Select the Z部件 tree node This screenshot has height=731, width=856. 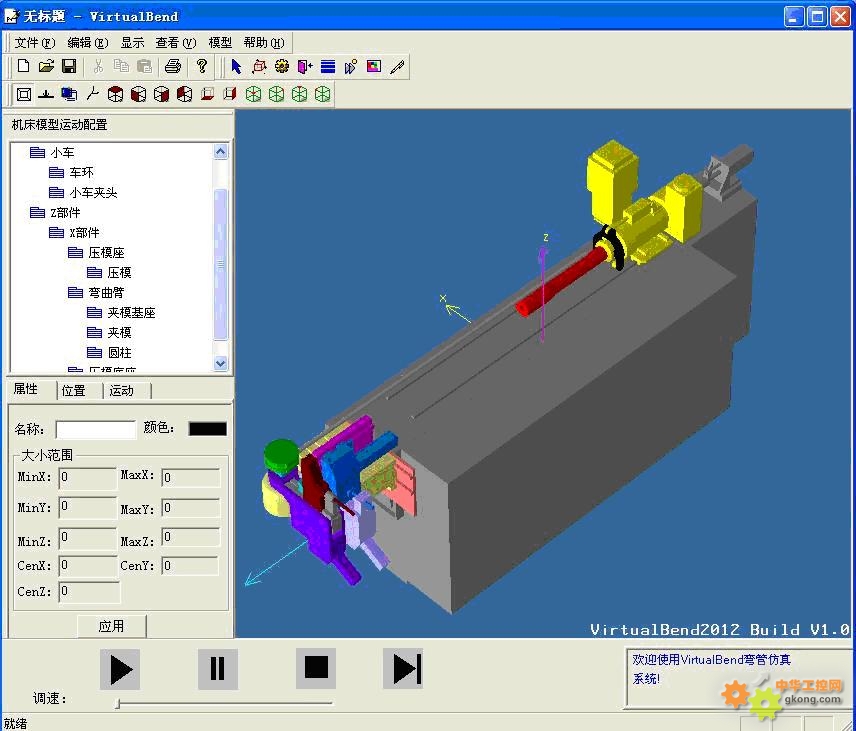pos(65,212)
